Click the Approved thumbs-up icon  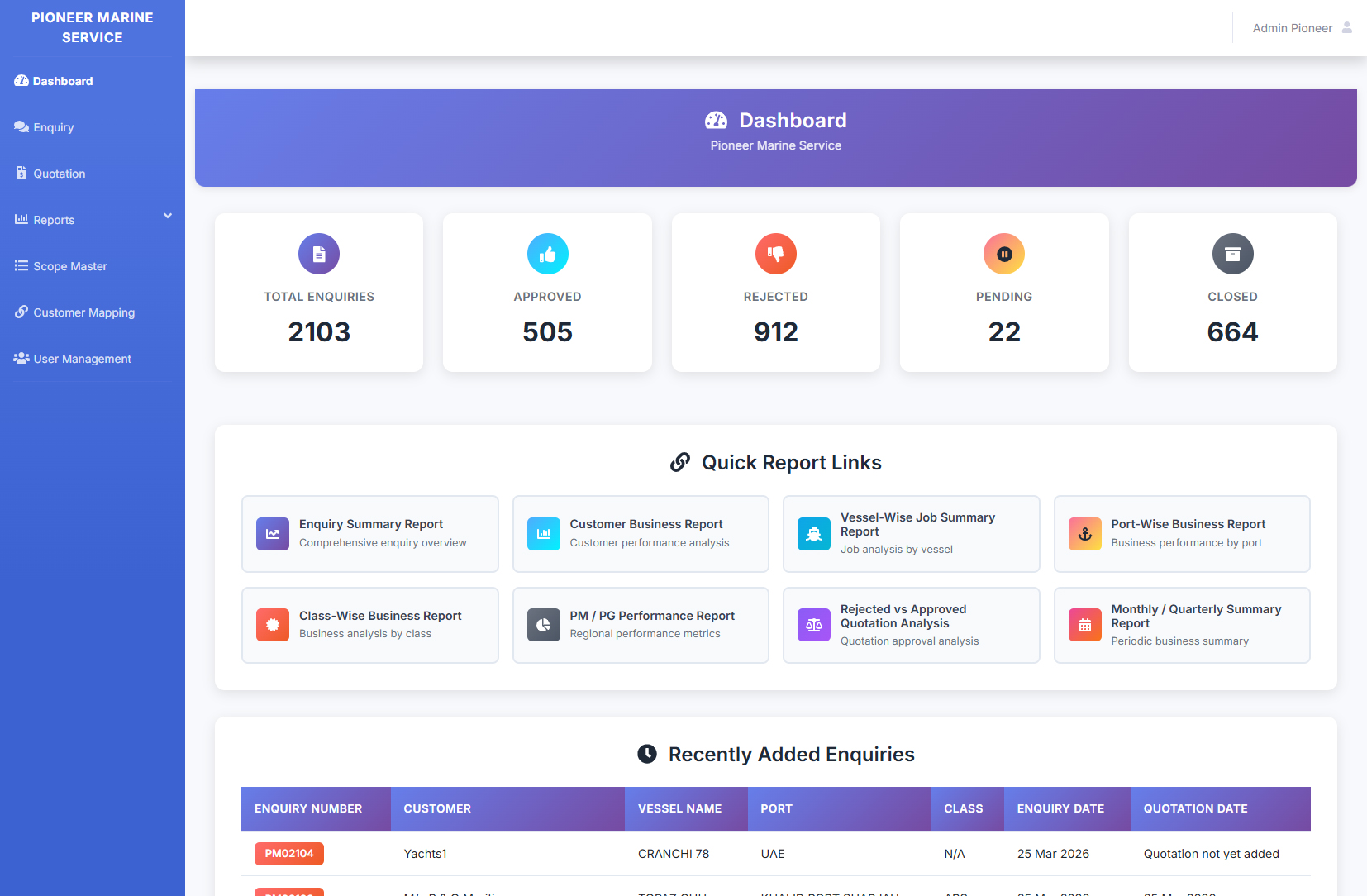coord(547,254)
